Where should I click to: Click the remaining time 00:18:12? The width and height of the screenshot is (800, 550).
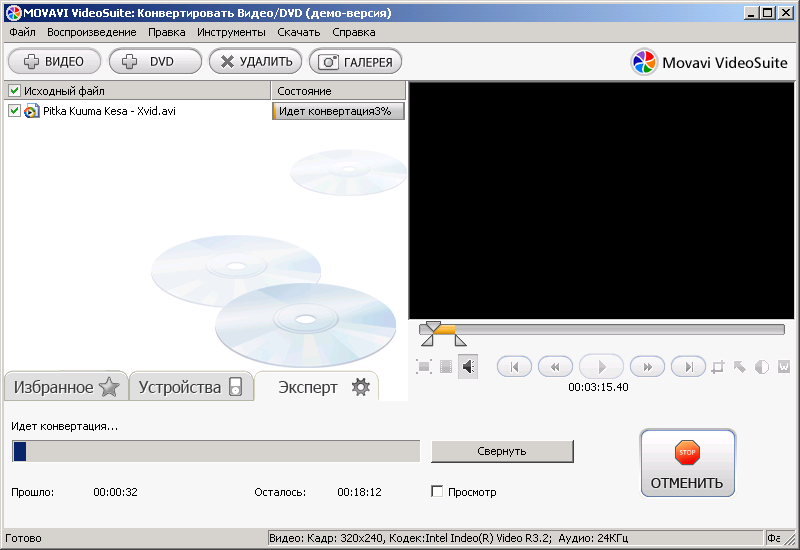[359, 492]
